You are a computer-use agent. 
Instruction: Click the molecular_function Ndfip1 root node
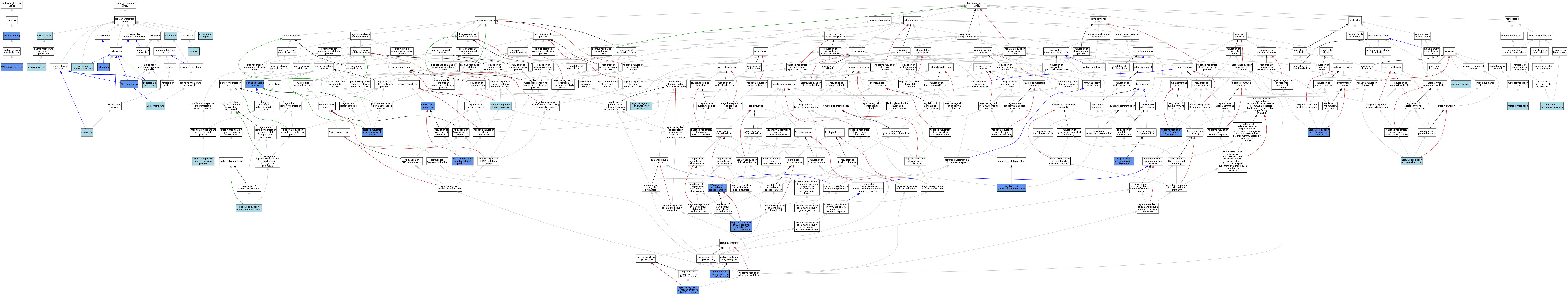tap(12, 5)
